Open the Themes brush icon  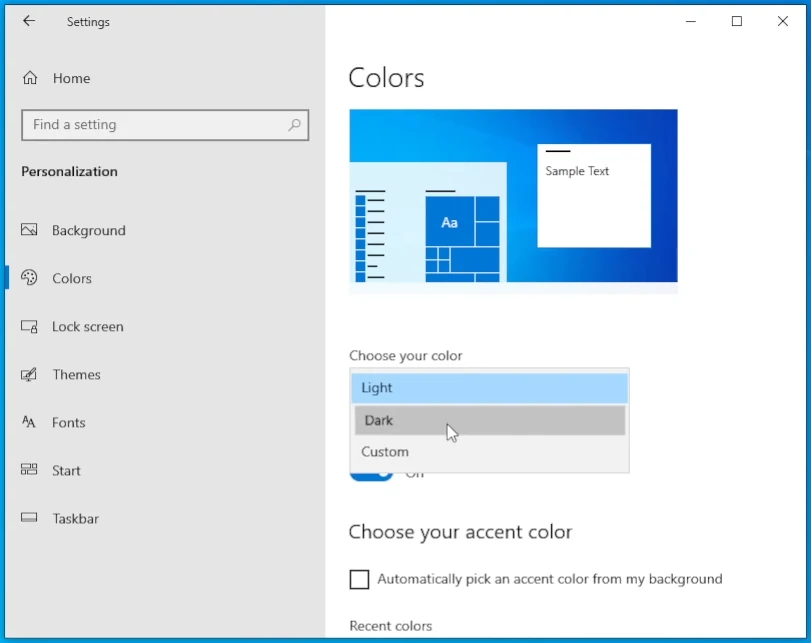[x=29, y=374]
